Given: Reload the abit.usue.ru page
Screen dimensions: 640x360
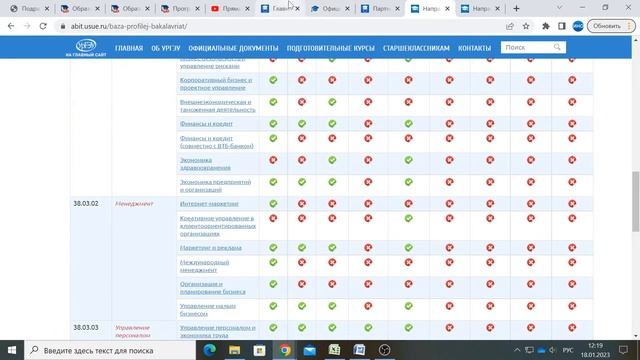Looking at the screenshot, I should coord(43,26).
